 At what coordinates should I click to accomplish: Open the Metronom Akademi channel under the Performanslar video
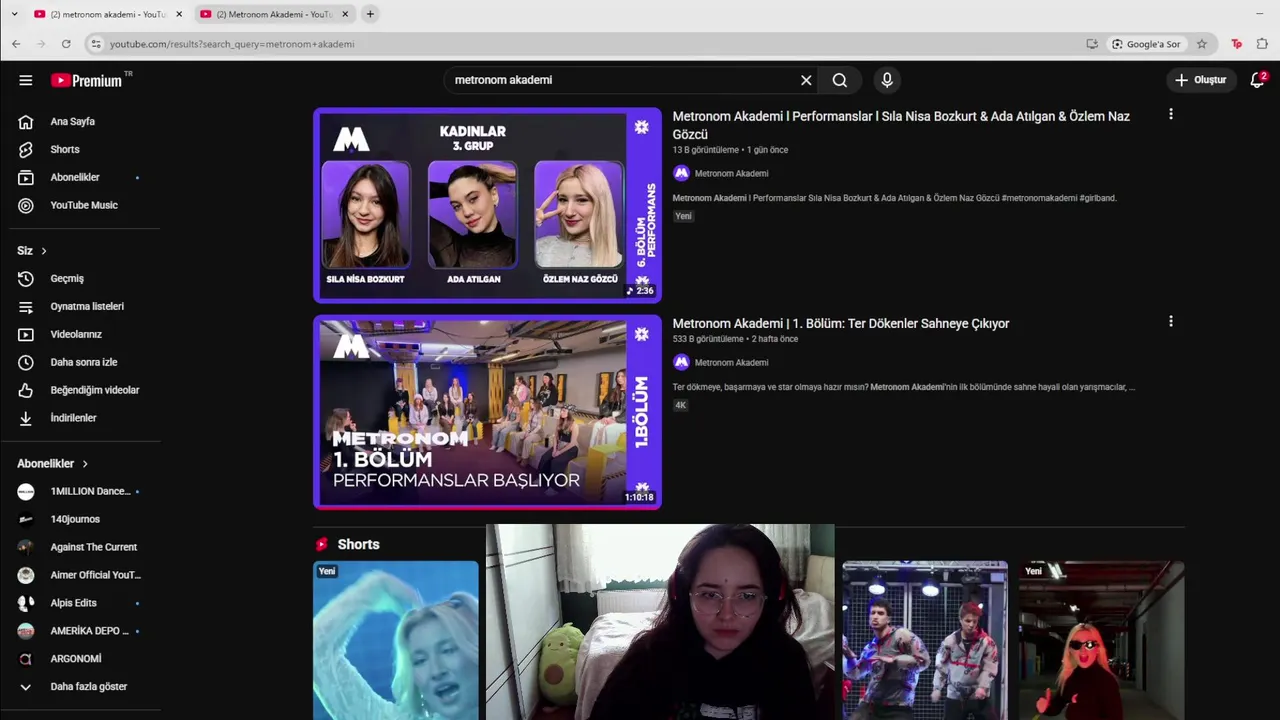pyautogui.click(x=731, y=173)
